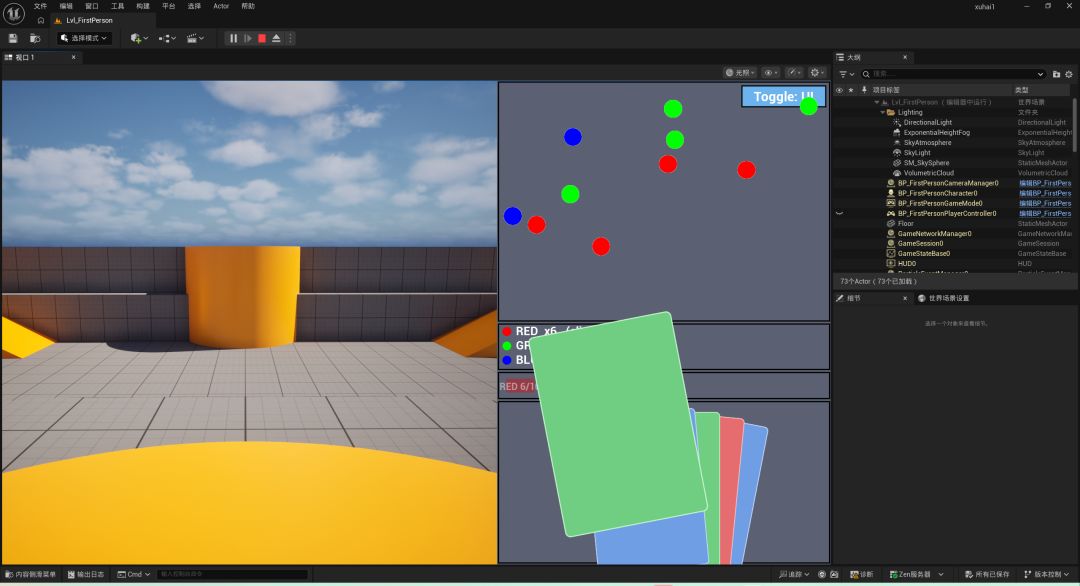Toggle the outliner visibility eye column header

tap(839, 90)
